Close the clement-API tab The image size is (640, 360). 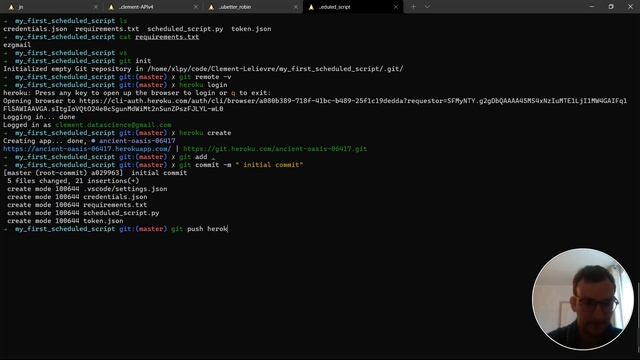coord(196,7)
